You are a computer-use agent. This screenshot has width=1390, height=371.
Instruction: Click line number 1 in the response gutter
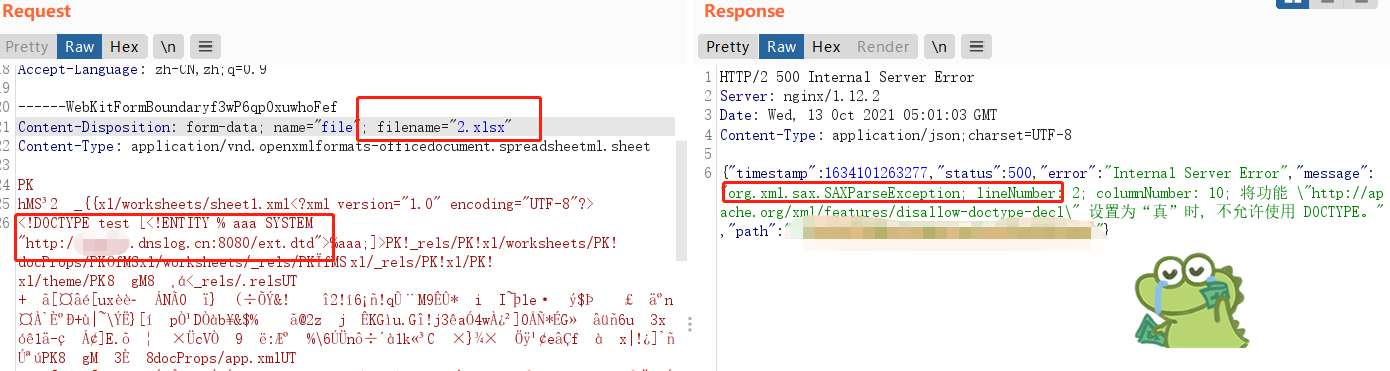[x=709, y=77]
